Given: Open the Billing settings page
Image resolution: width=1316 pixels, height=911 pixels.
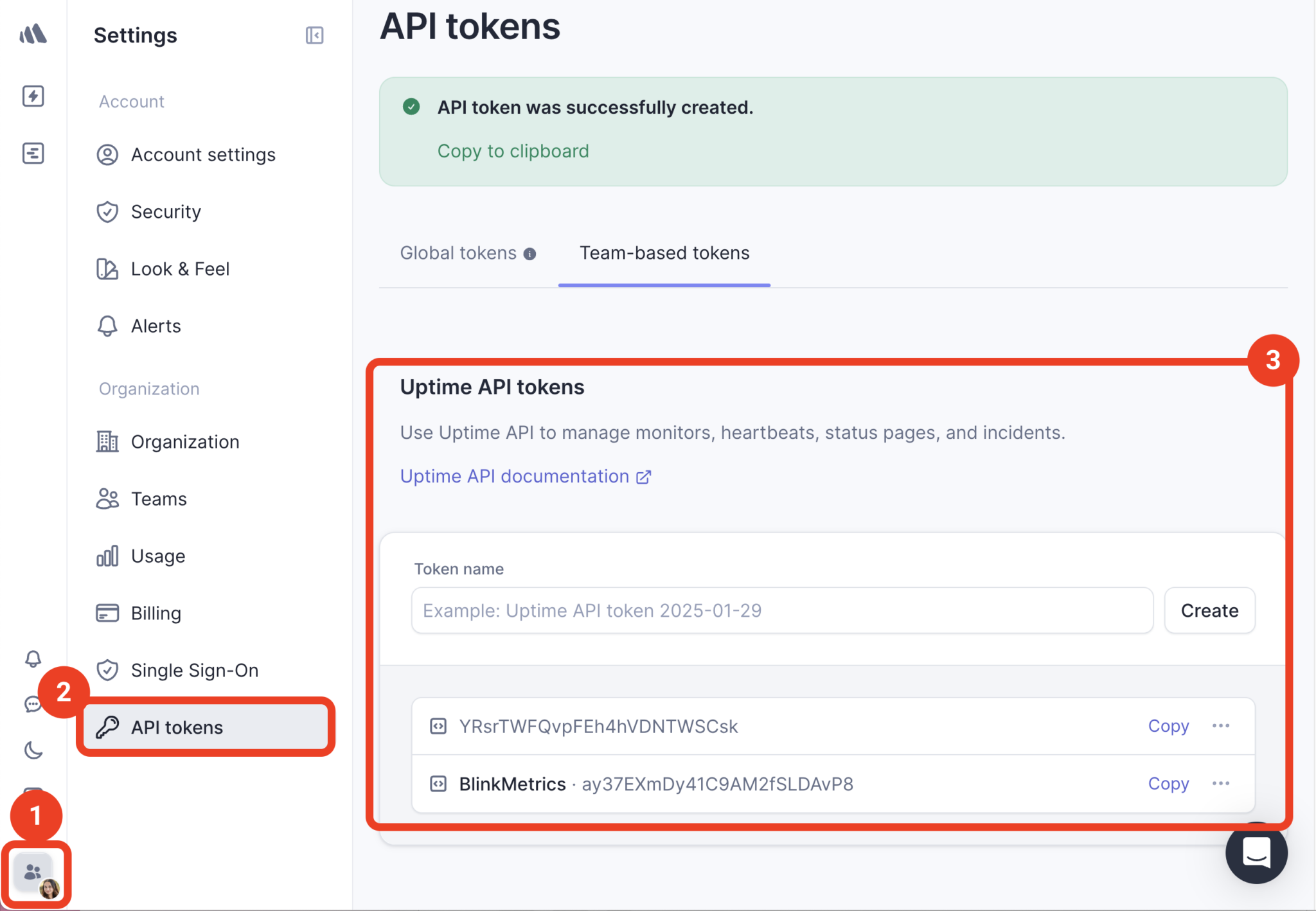Looking at the screenshot, I should click(156, 613).
